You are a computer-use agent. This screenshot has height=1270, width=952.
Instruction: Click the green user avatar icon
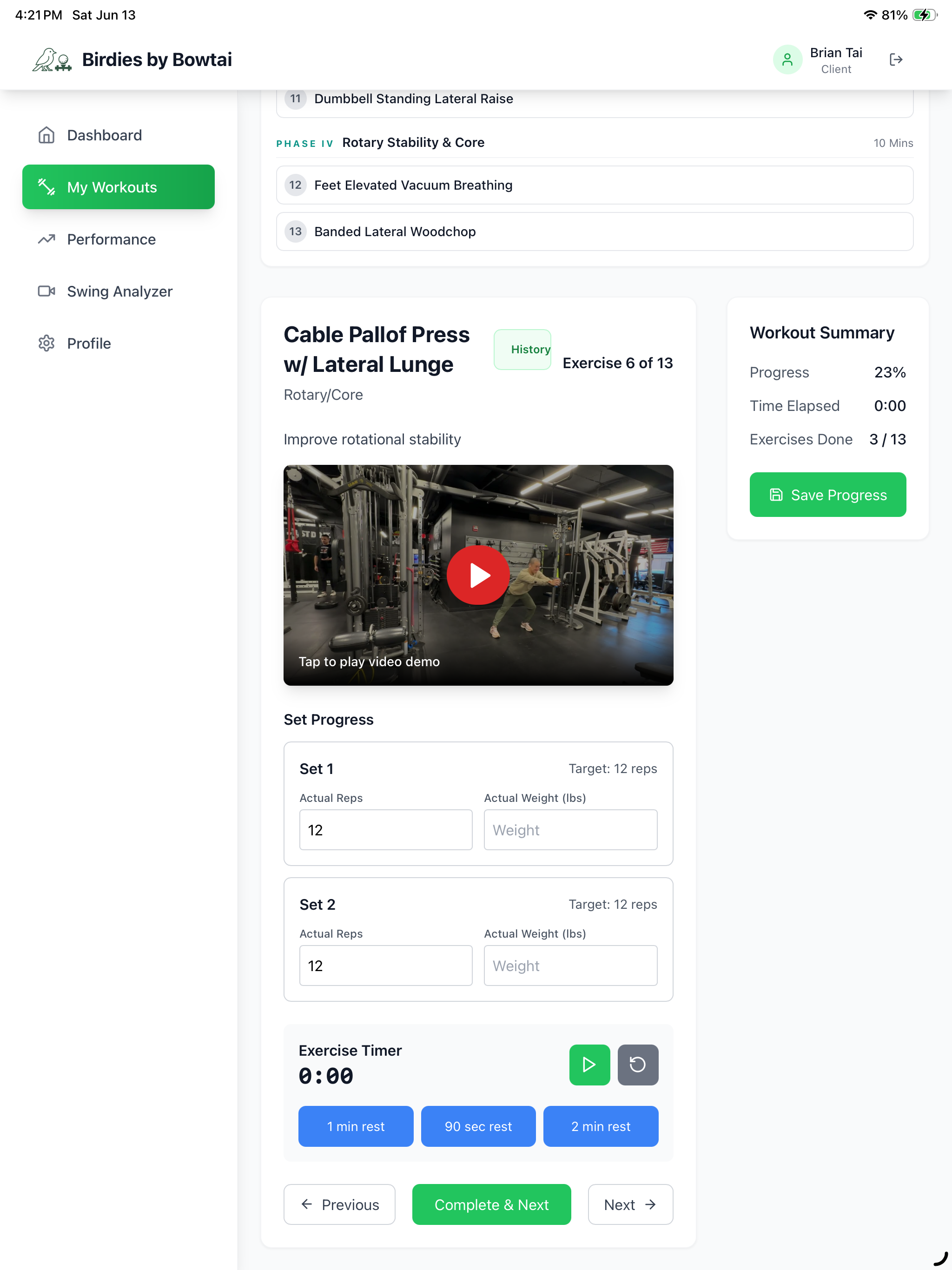[787, 60]
